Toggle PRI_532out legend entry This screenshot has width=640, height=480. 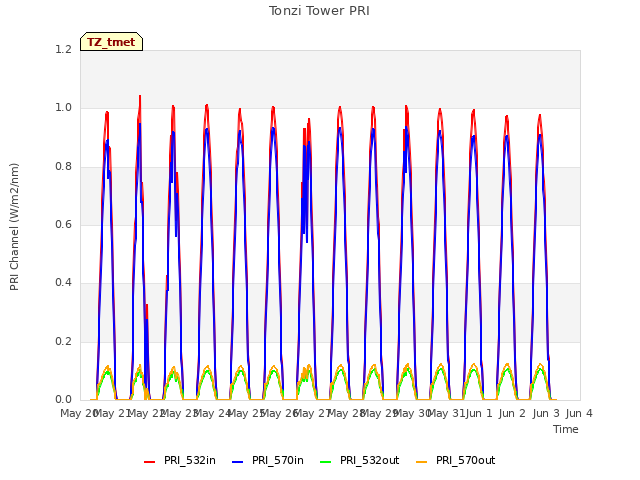coord(359,460)
